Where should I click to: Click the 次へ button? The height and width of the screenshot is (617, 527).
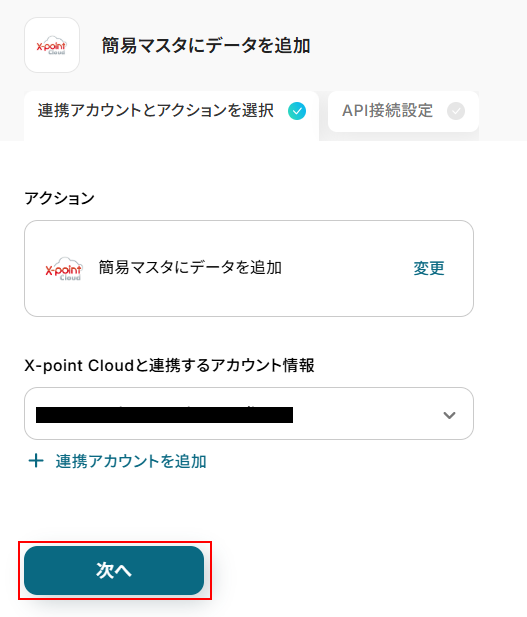pos(114,570)
